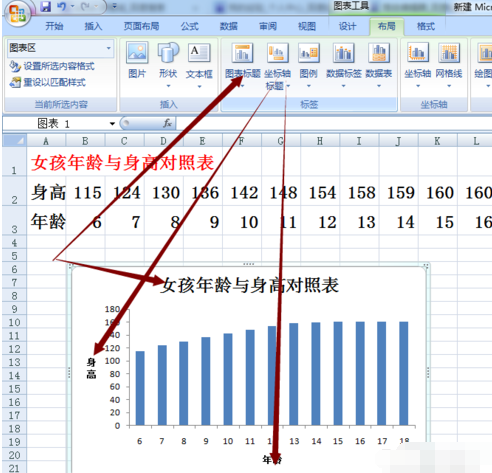Click the fx insert function button
The width and height of the screenshot is (492, 473).
(x=167, y=123)
